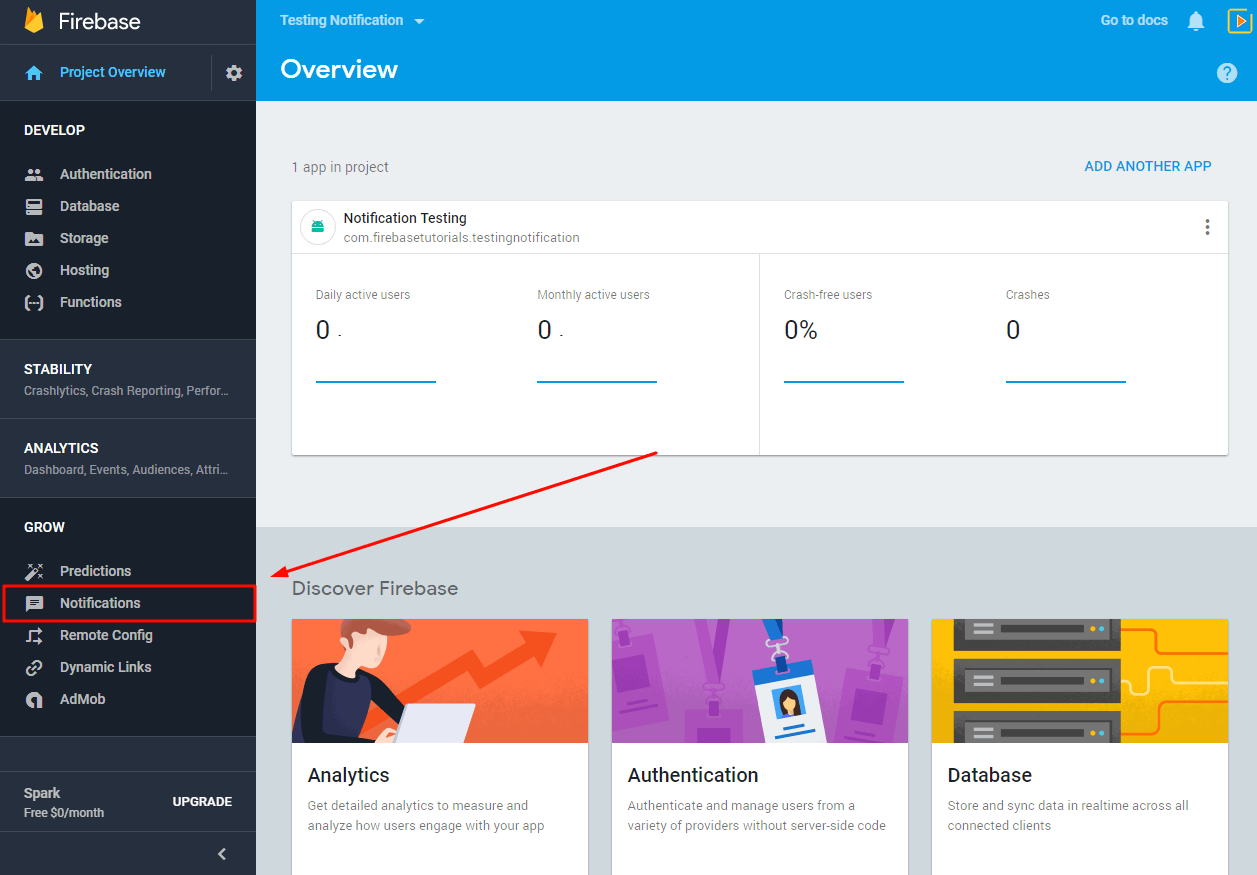This screenshot has width=1257, height=875.
Task: Open the Authentication section icon
Action: [x=33, y=173]
